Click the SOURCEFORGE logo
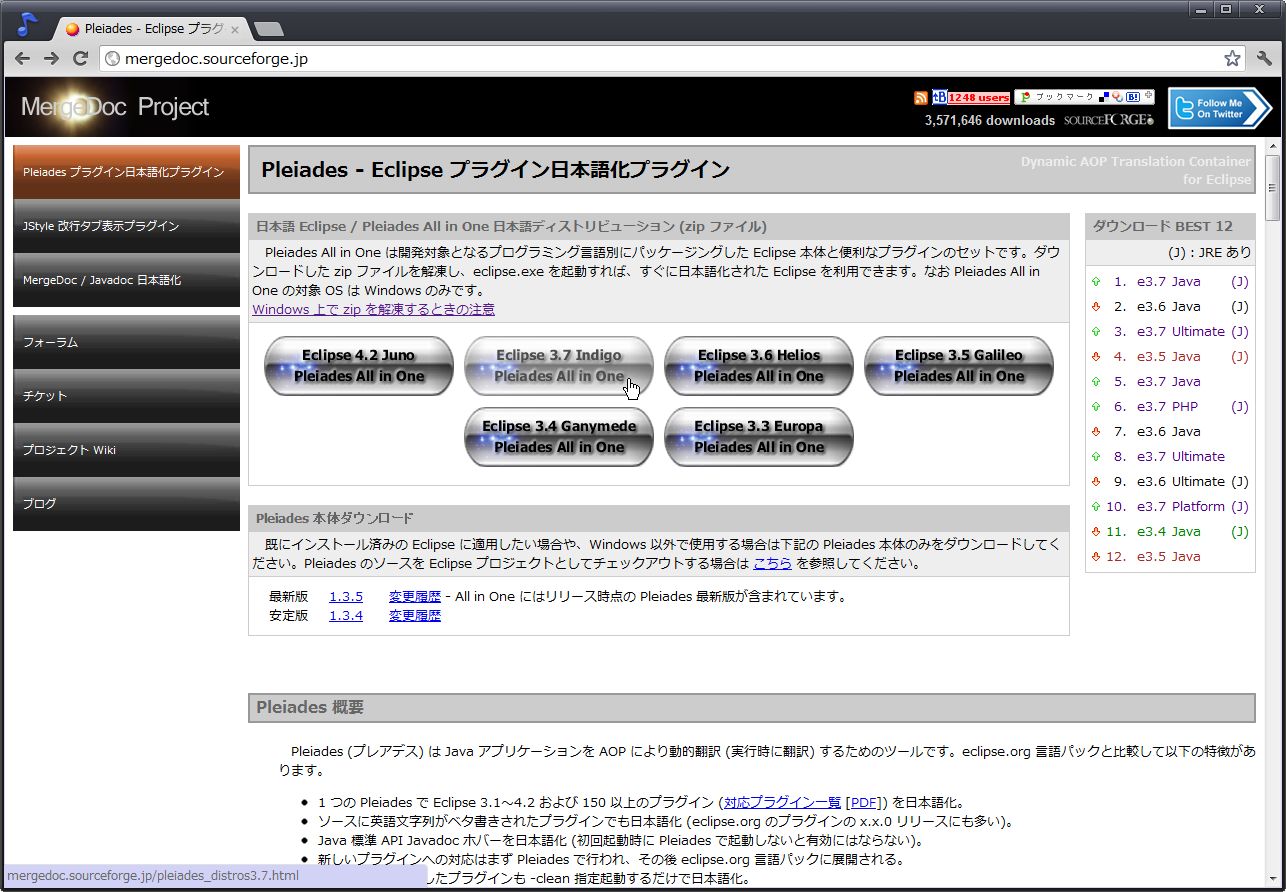Image resolution: width=1286 pixels, height=892 pixels. pyautogui.click(x=1108, y=119)
